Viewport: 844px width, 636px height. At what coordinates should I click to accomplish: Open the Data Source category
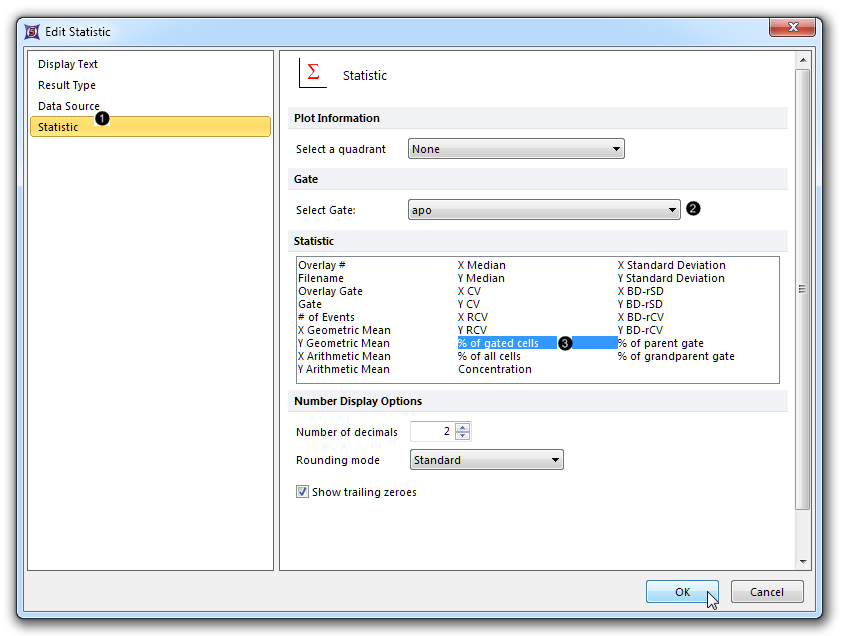tap(69, 106)
